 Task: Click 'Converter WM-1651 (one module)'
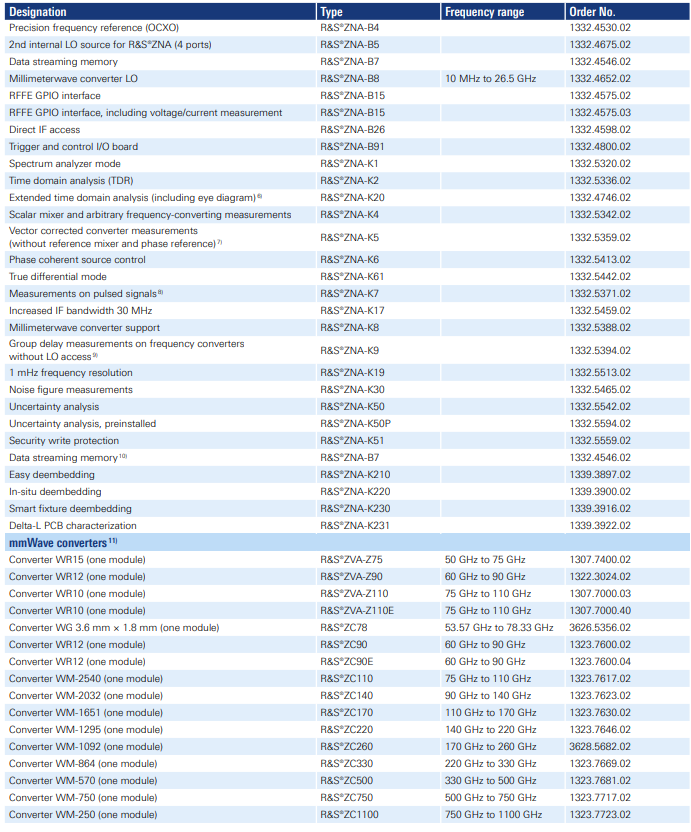(x=86, y=712)
